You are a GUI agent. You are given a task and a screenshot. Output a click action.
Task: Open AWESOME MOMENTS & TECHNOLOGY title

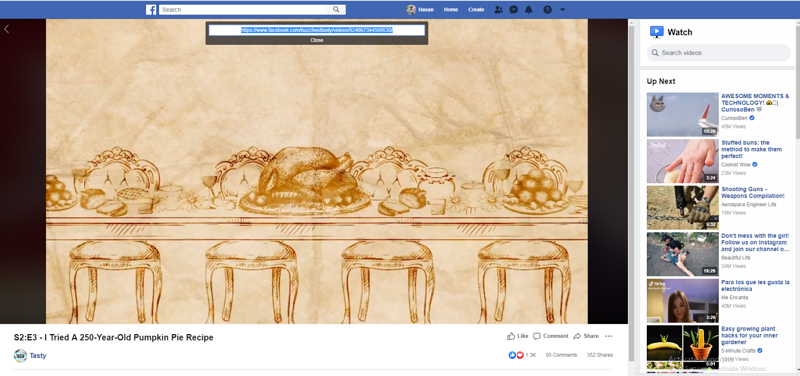point(755,103)
